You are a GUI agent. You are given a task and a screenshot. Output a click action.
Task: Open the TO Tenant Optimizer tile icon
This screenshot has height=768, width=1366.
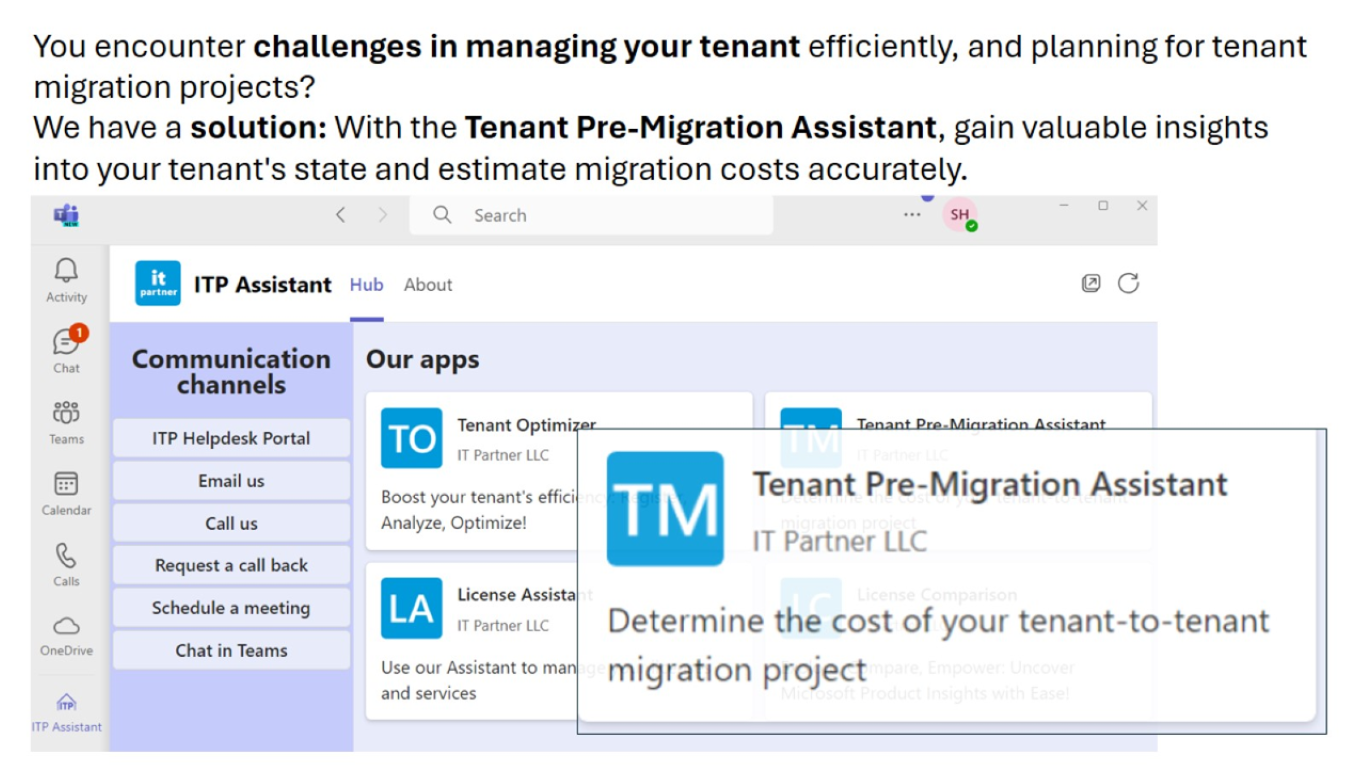click(x=411, y=438)
